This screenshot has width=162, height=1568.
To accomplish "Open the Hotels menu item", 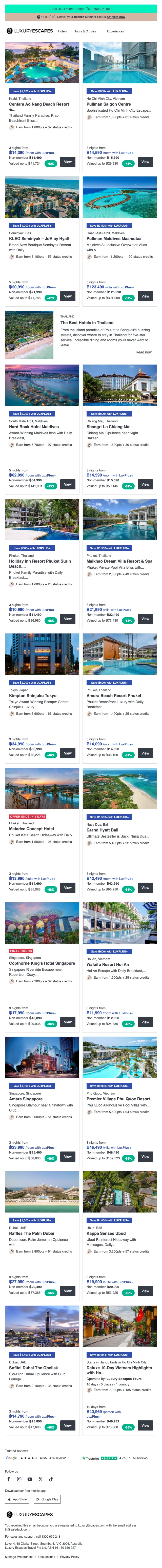I will click(63, 31).
